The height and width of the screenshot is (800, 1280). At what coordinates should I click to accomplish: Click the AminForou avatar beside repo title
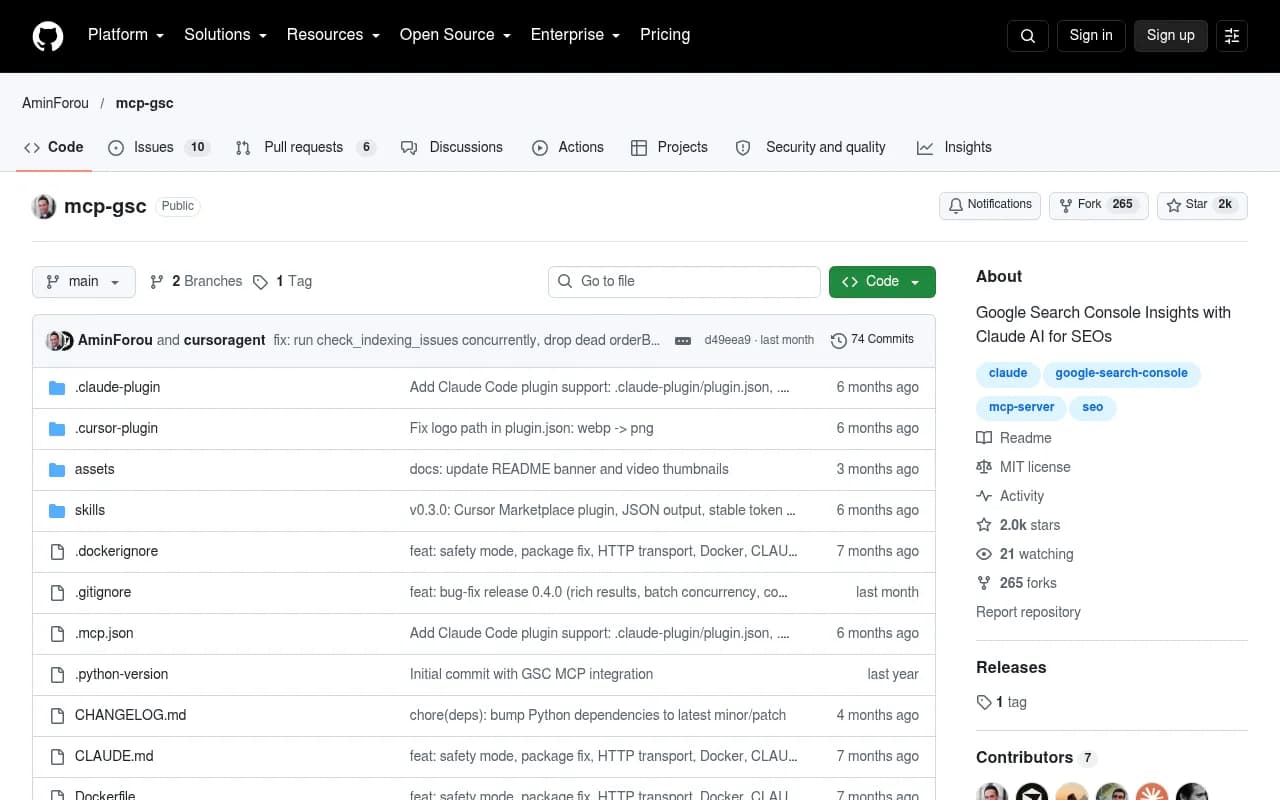coord(44,206)
